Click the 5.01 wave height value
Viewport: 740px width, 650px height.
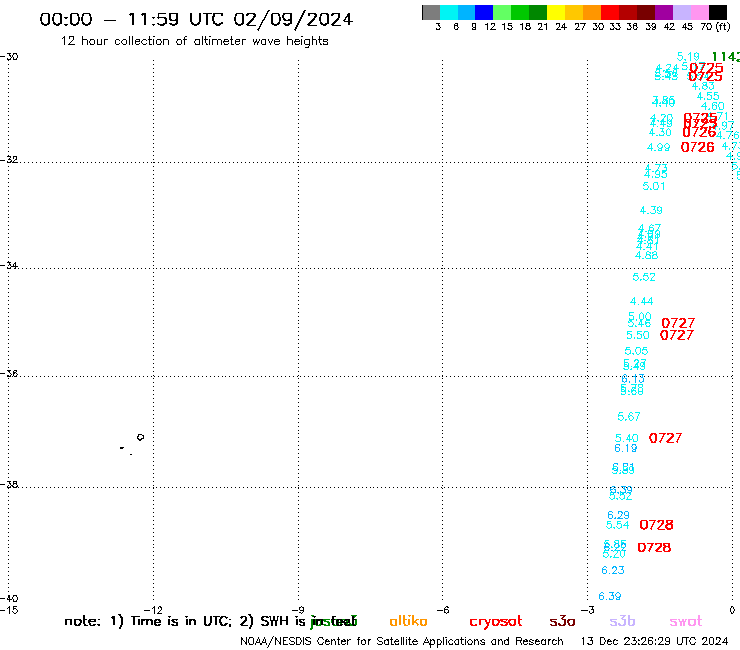[x=654, y=186]
